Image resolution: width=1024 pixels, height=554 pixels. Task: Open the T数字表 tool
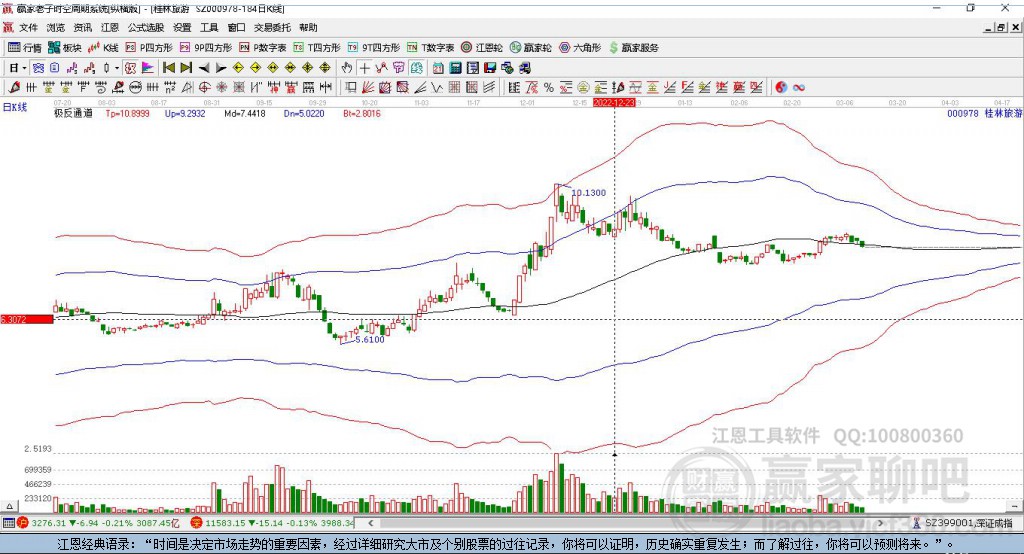(430, 48)
